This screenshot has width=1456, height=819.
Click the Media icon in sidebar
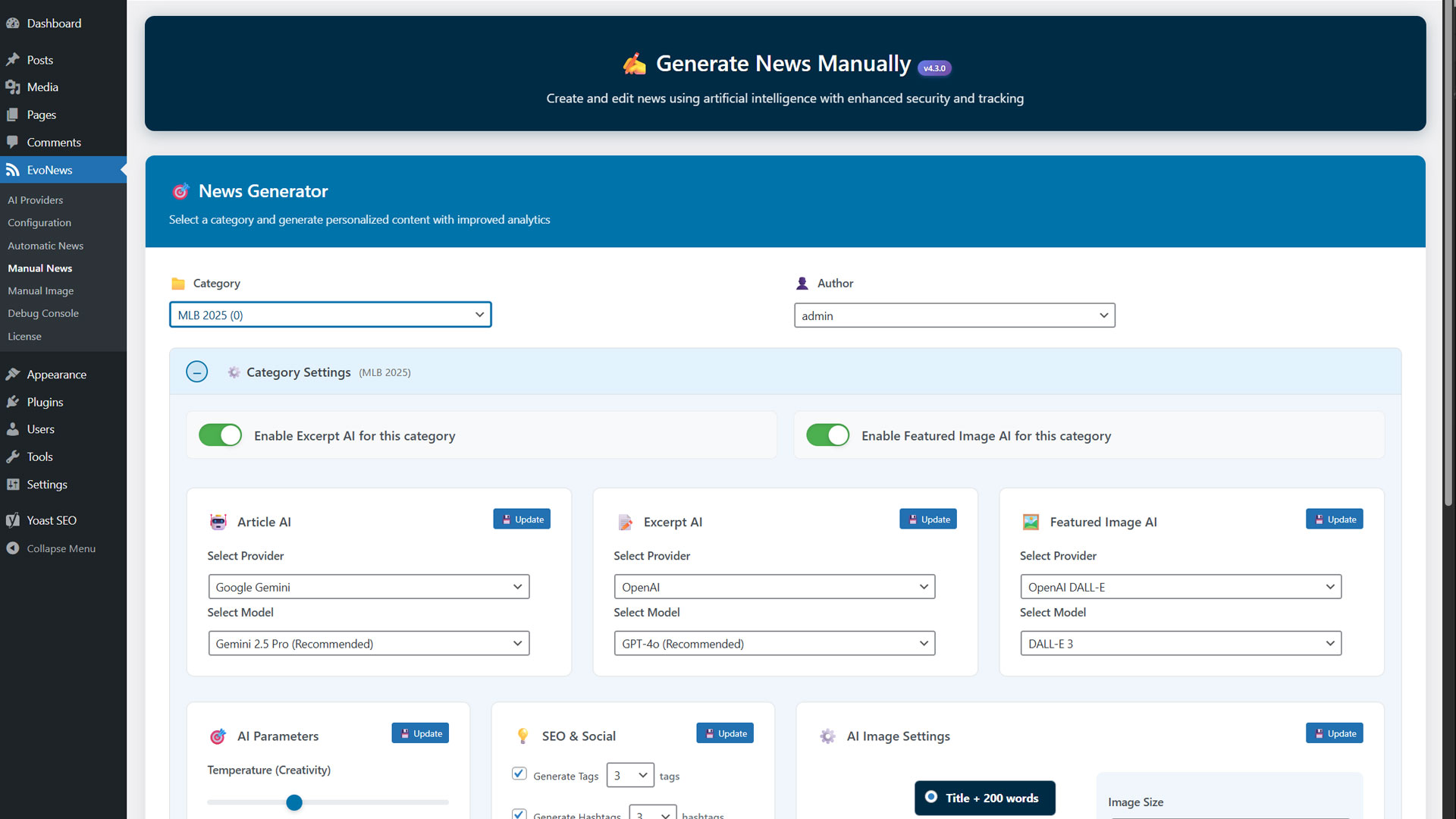(x=13, y=87)
